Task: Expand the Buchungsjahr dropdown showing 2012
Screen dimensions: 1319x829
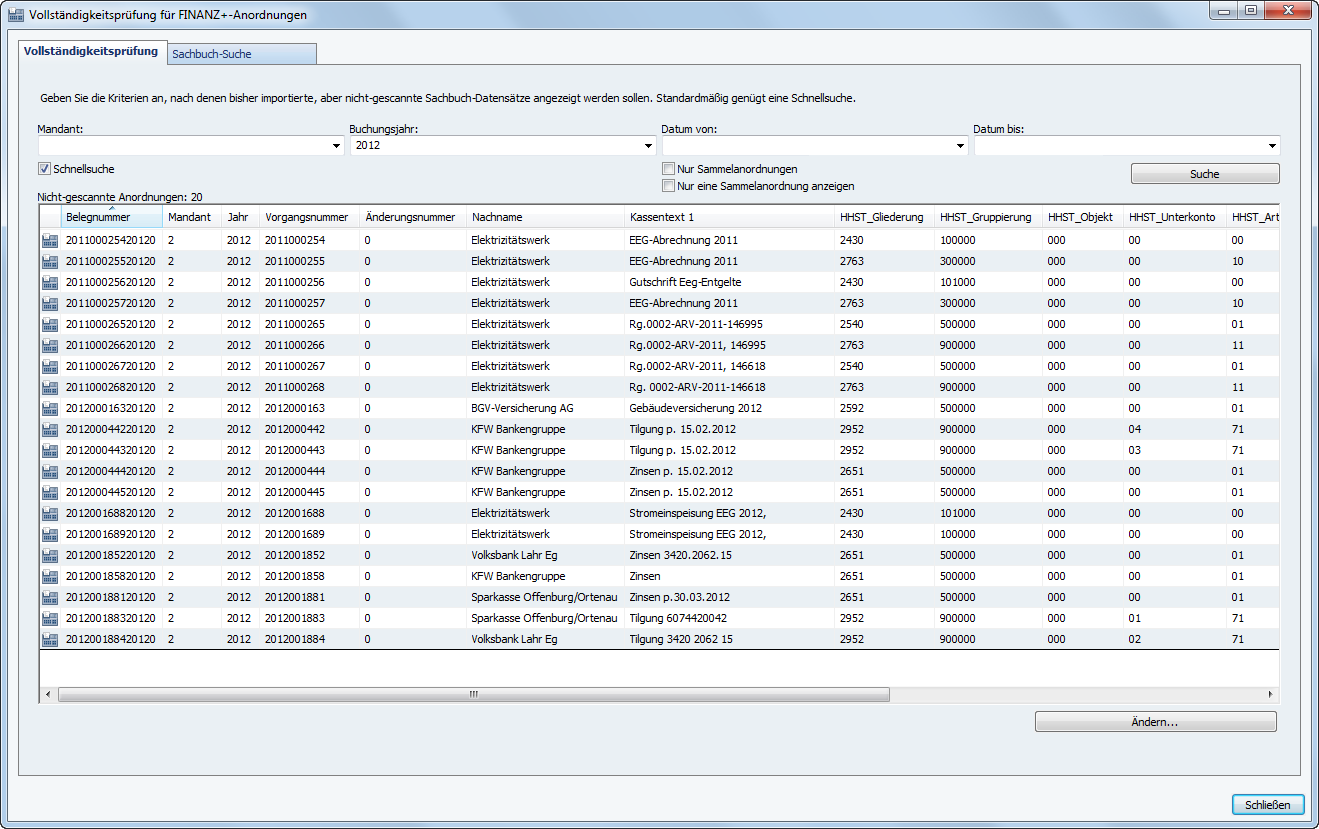Action: 649,146
